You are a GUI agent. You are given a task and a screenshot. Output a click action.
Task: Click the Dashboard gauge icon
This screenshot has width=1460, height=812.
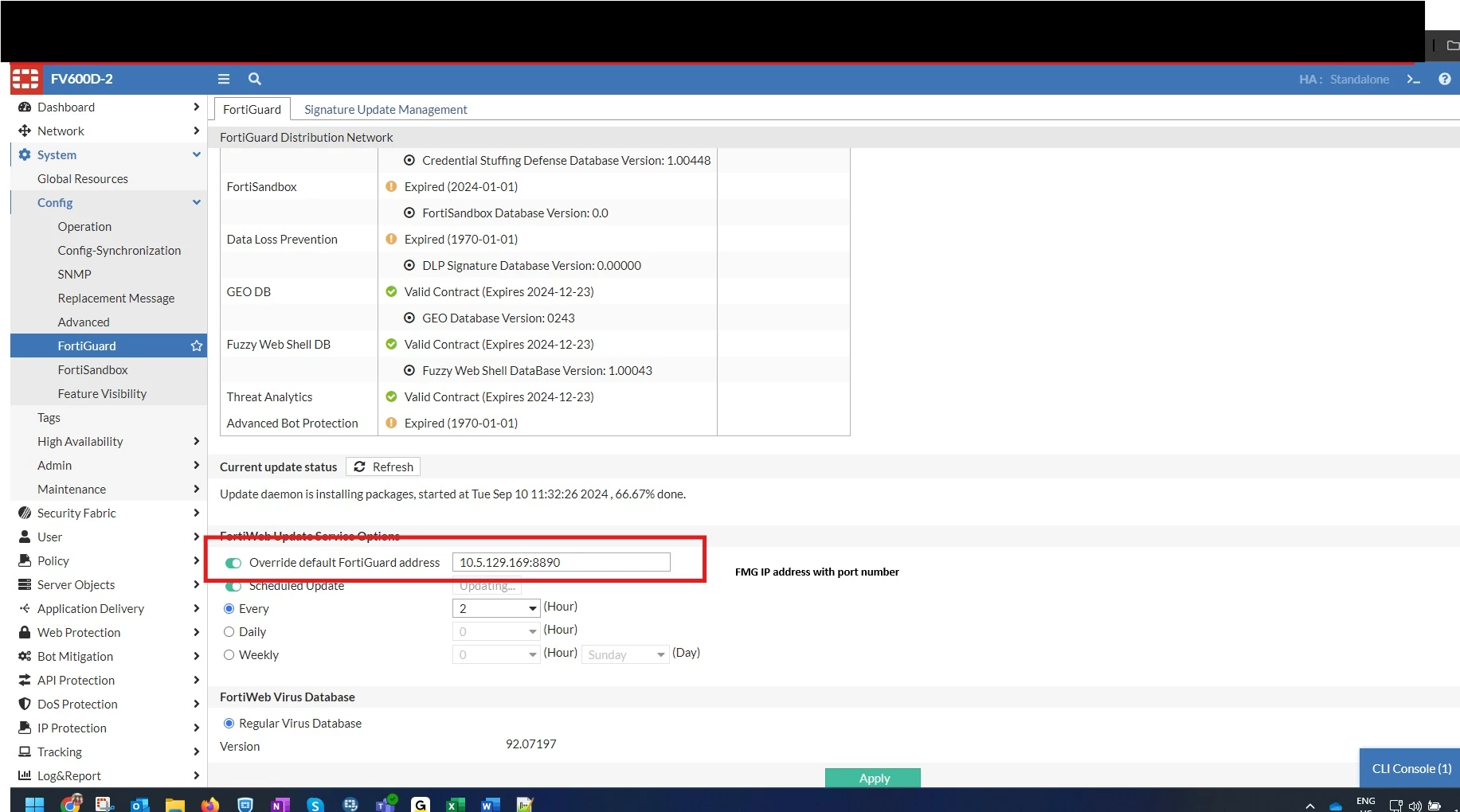pos(25,107)
